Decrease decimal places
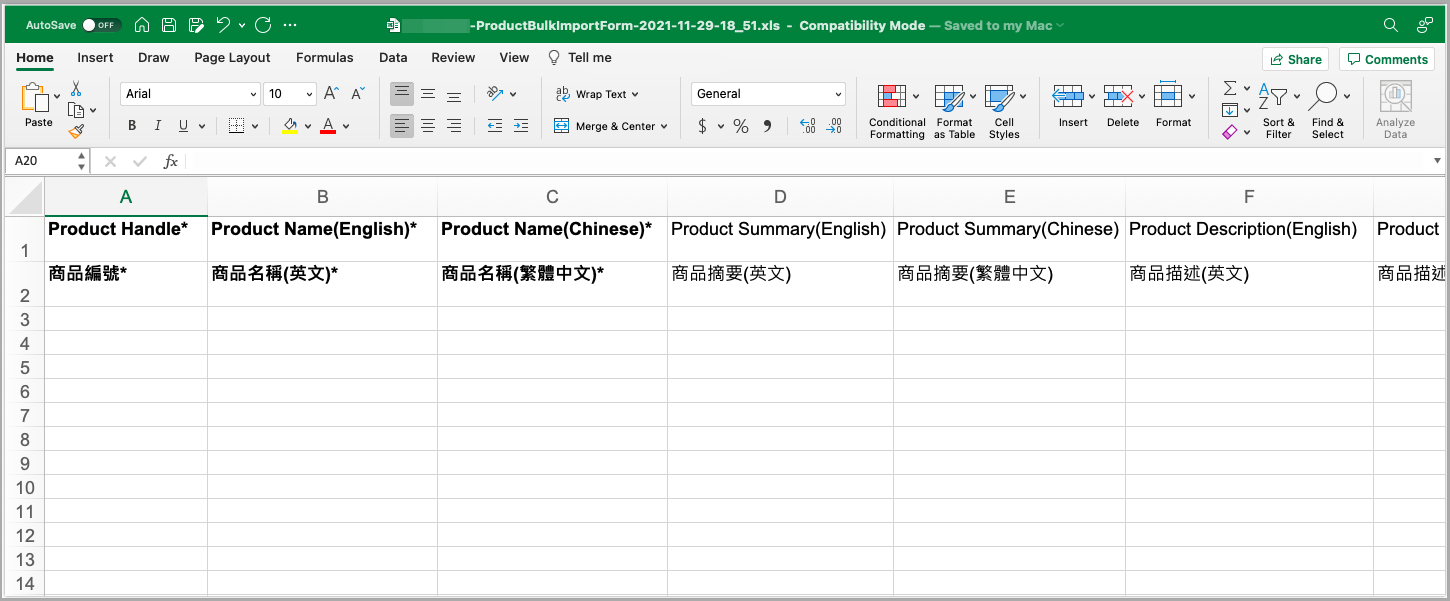The image size is (1450, 601). coord(834,126)
